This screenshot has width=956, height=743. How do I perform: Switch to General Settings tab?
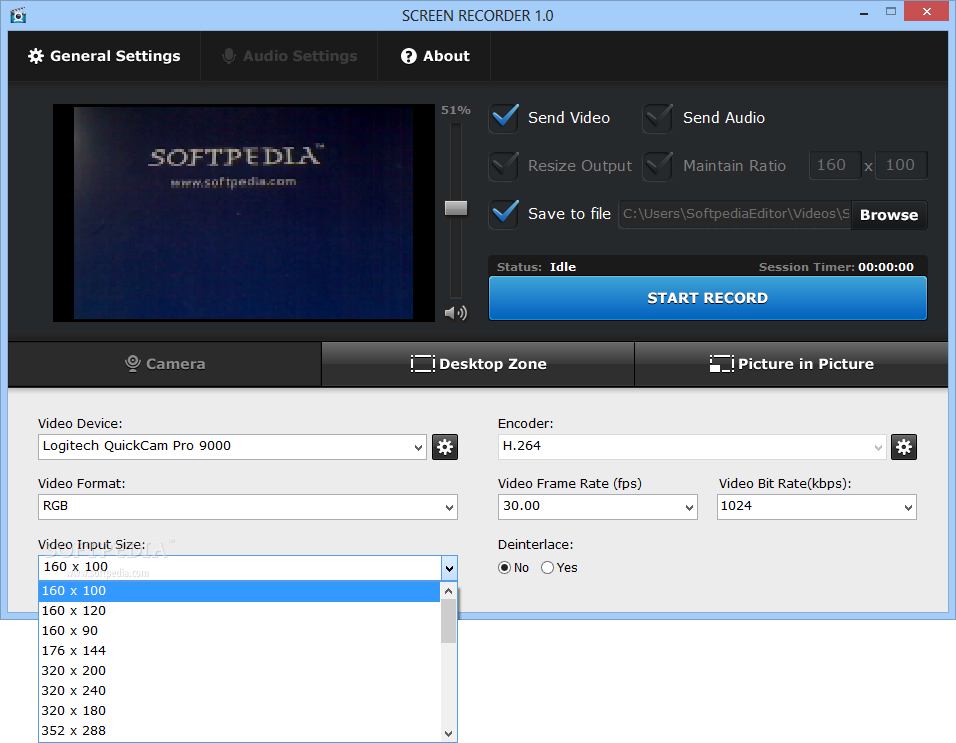pyautogui.click(x=104, y=56)
